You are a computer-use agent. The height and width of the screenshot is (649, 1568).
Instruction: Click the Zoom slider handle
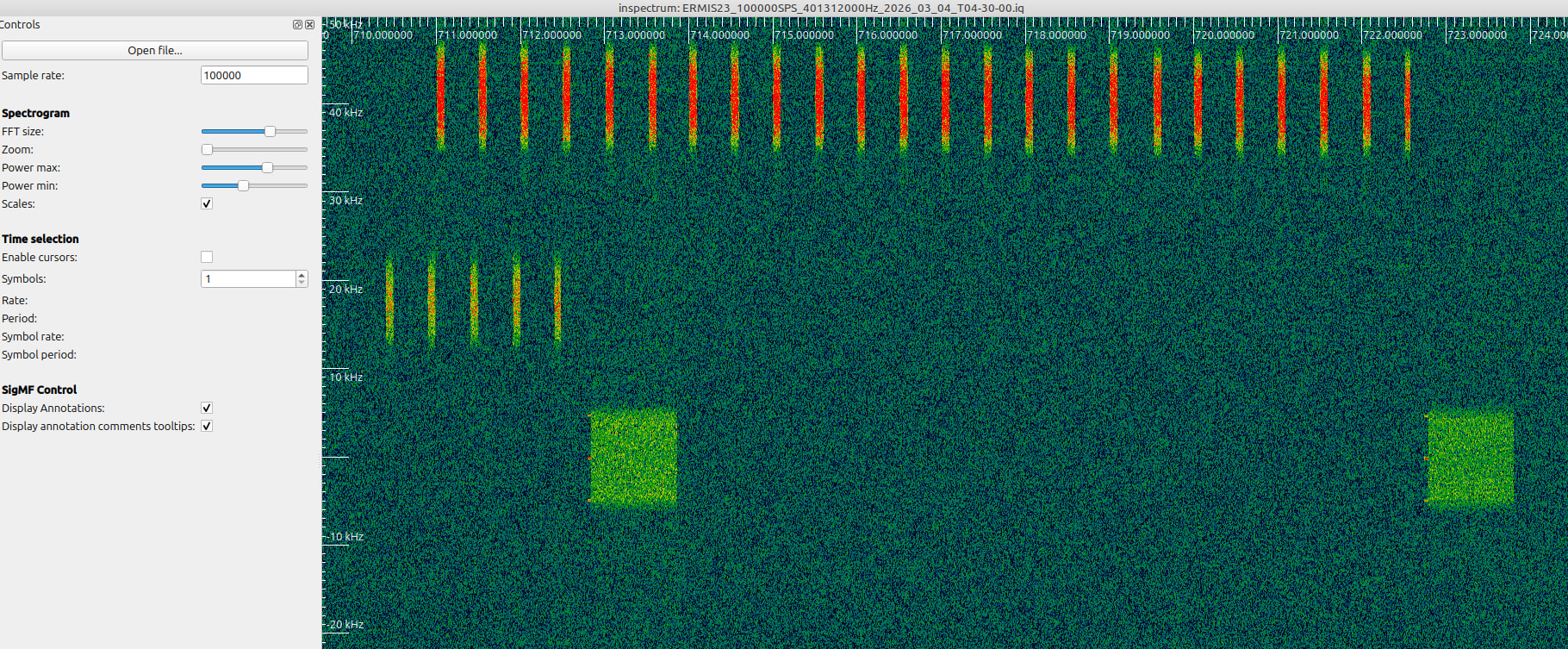coord(207,150)
